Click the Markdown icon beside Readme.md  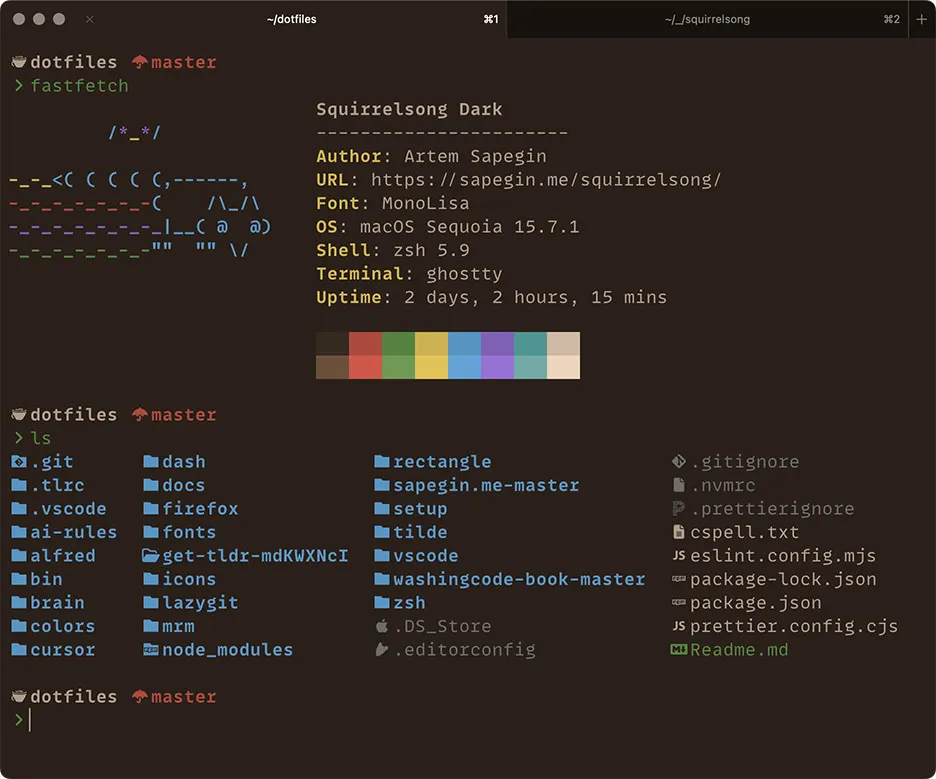tap(678, 649)
